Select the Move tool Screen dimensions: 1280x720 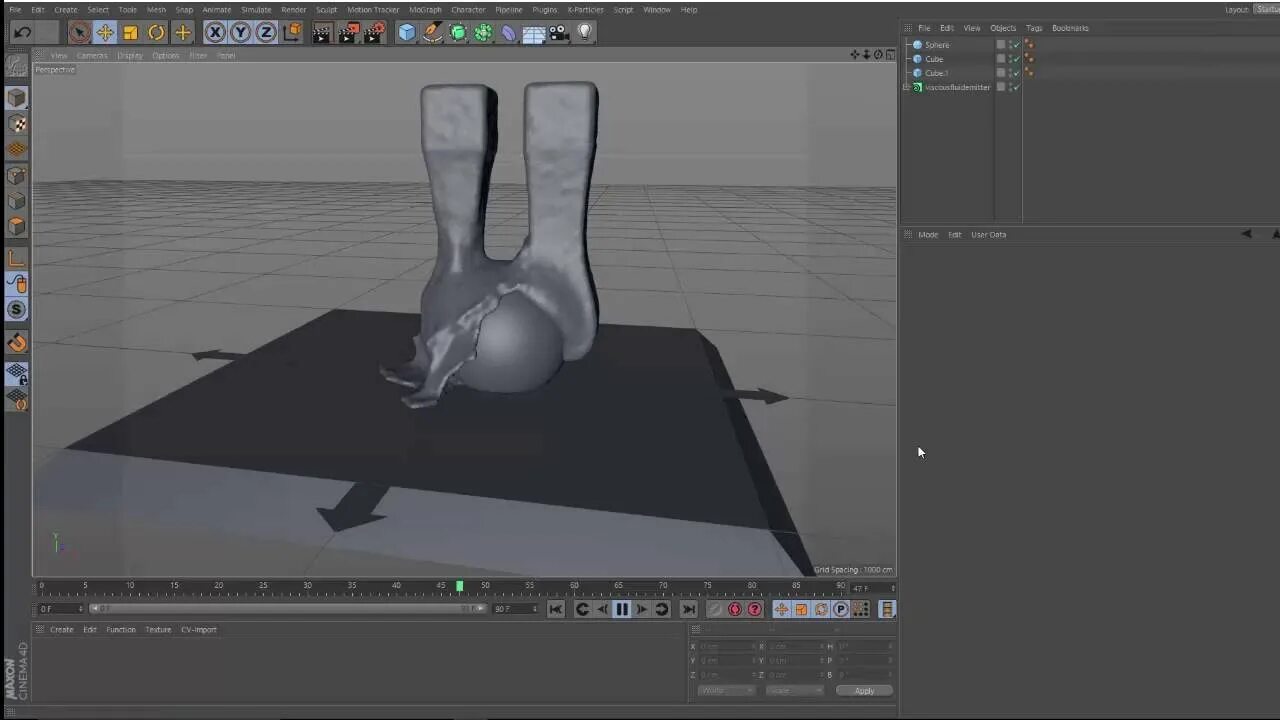coord(105,32)
